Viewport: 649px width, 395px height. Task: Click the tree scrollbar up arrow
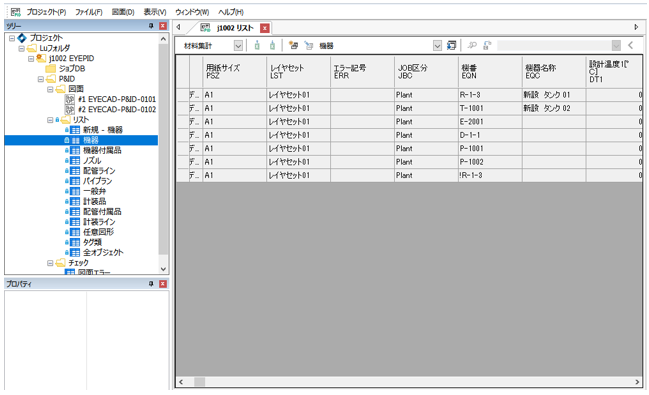163,39
